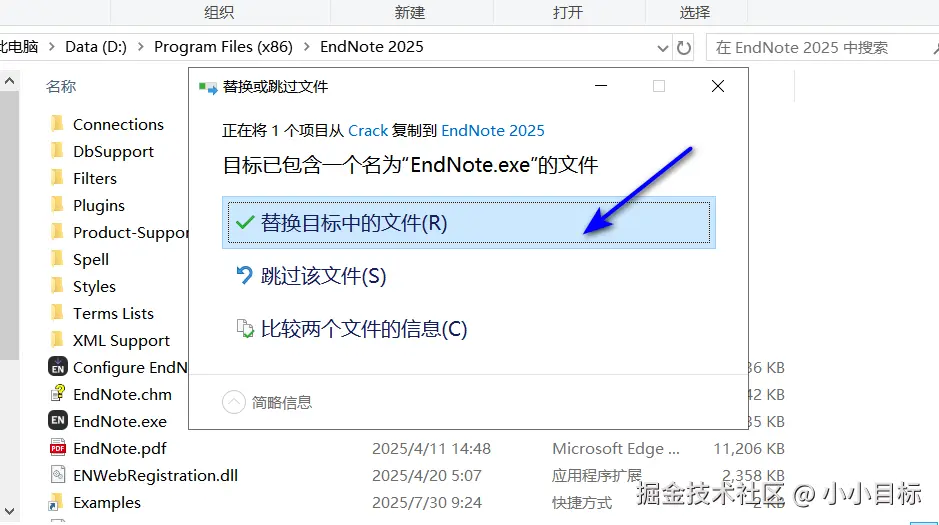This screenshot has height=525, width=939.
Task: Click scrollbar up arrow in the sidebar
Action: [10, 80]
